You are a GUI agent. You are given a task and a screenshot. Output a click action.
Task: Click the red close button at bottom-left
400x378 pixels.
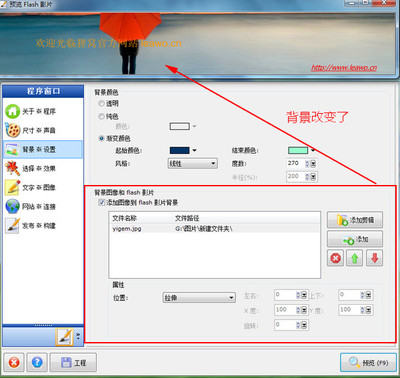14,362
